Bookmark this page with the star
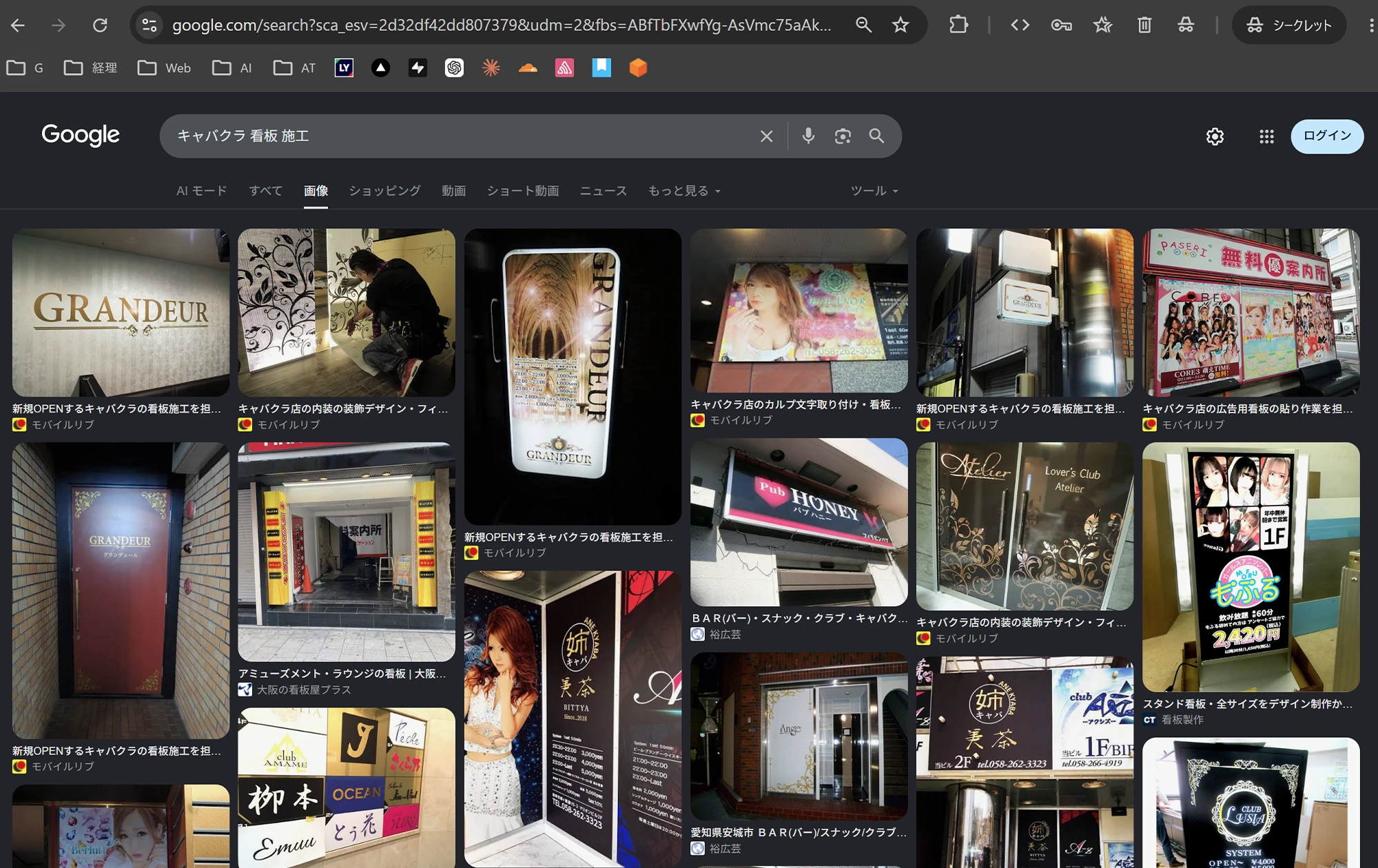The image size is (1378, 868). coord(901,25)
